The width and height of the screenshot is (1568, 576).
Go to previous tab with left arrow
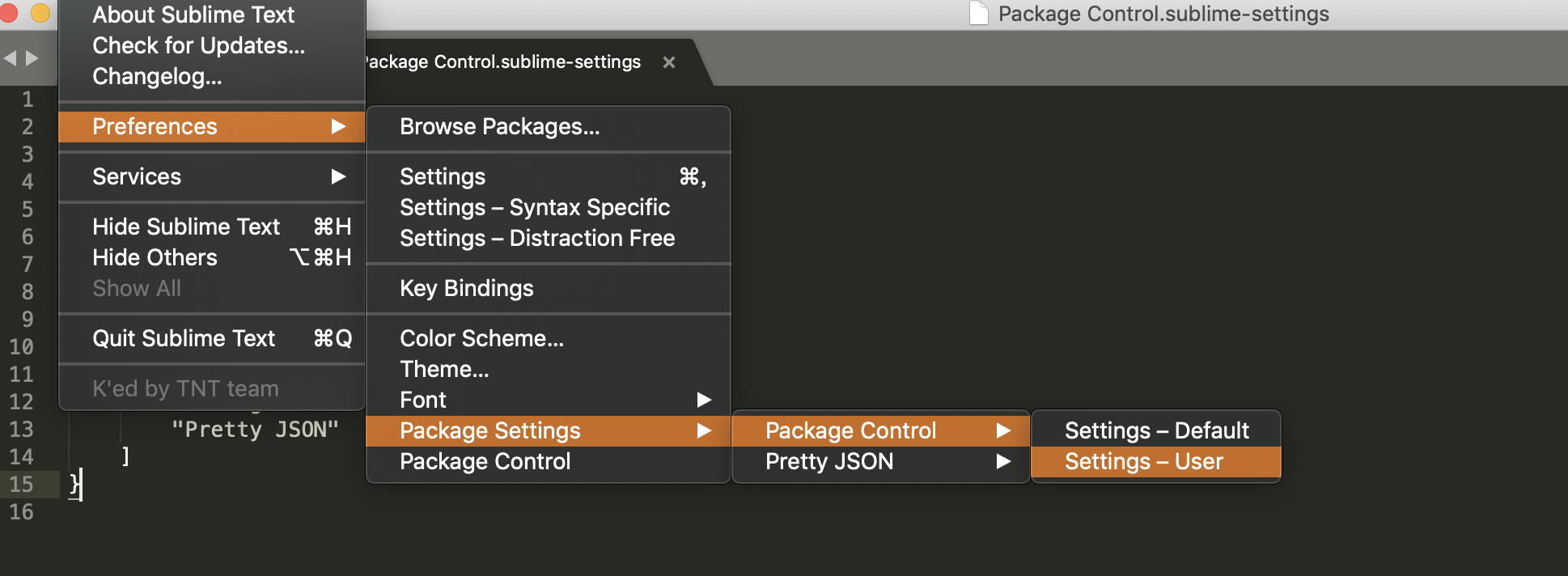[10, 58]
